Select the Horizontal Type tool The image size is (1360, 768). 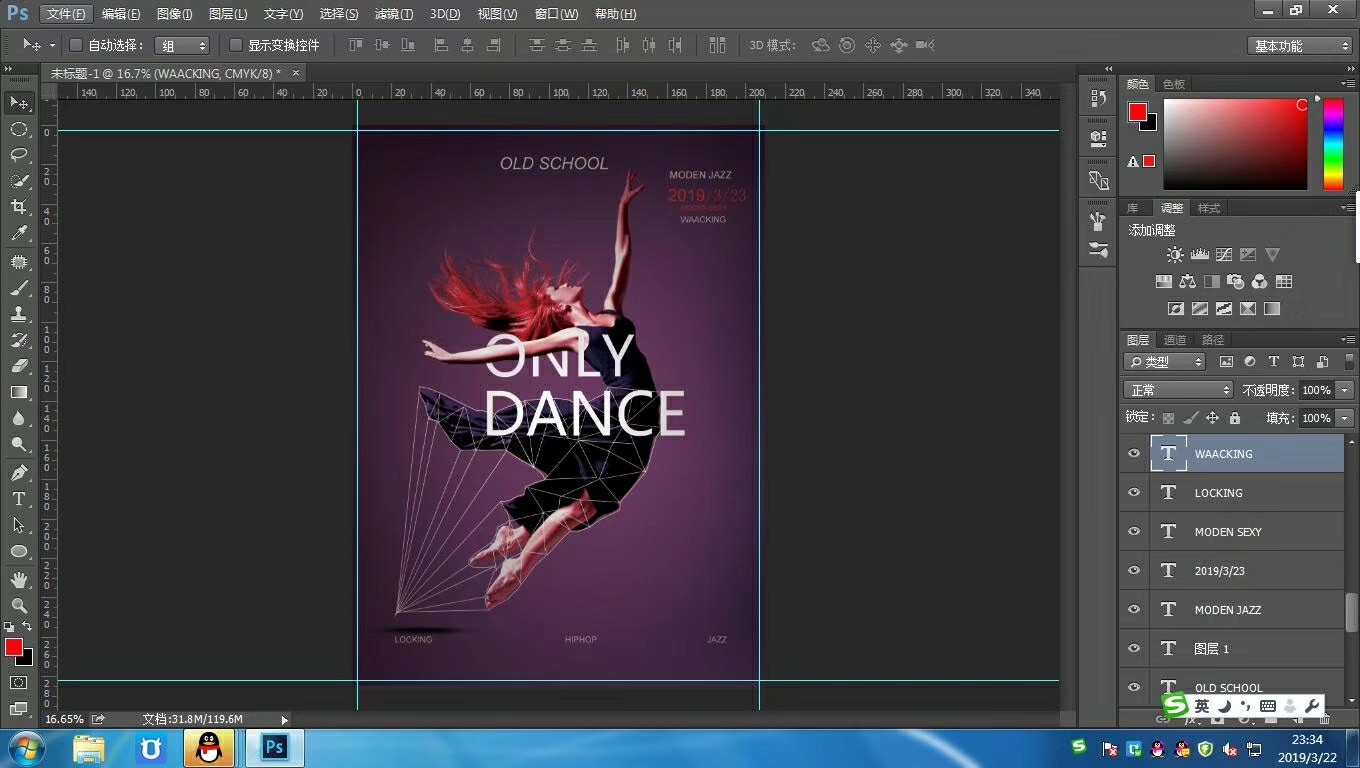click(x=19, y=499)
